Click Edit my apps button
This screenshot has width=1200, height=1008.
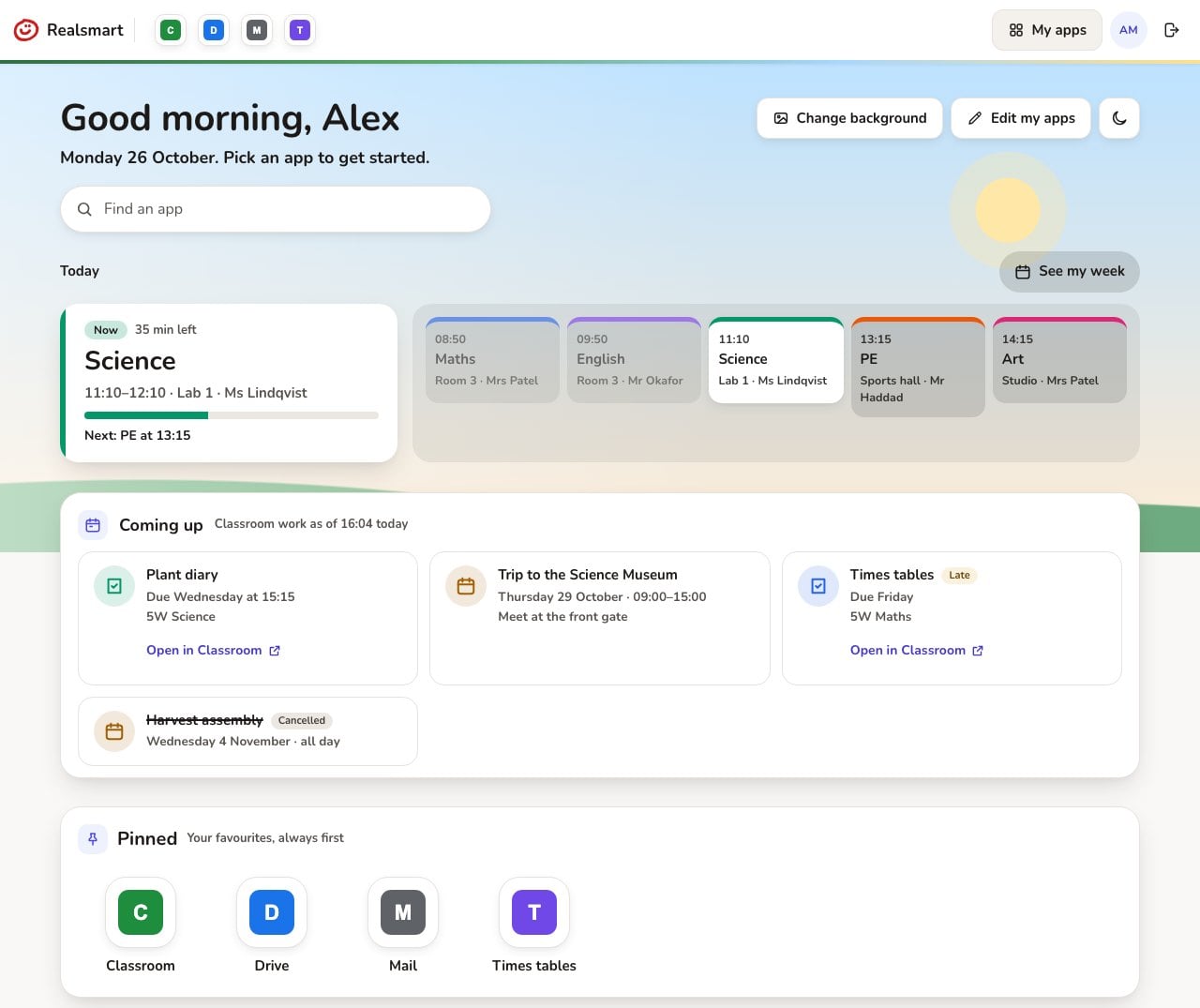[x=1021, y=118]
